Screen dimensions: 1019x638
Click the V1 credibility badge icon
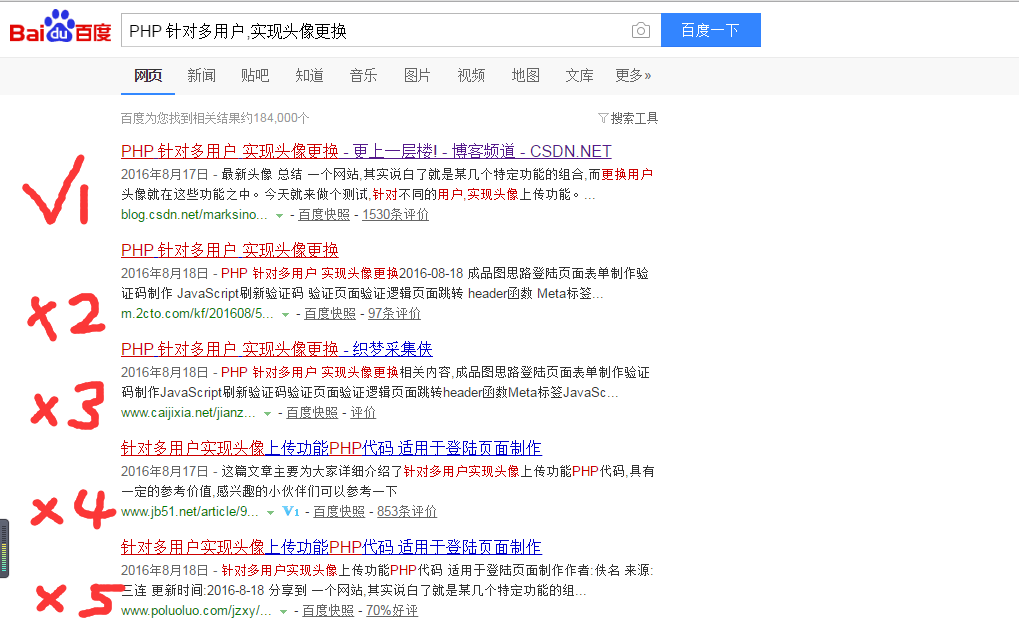tap(290, 511)
